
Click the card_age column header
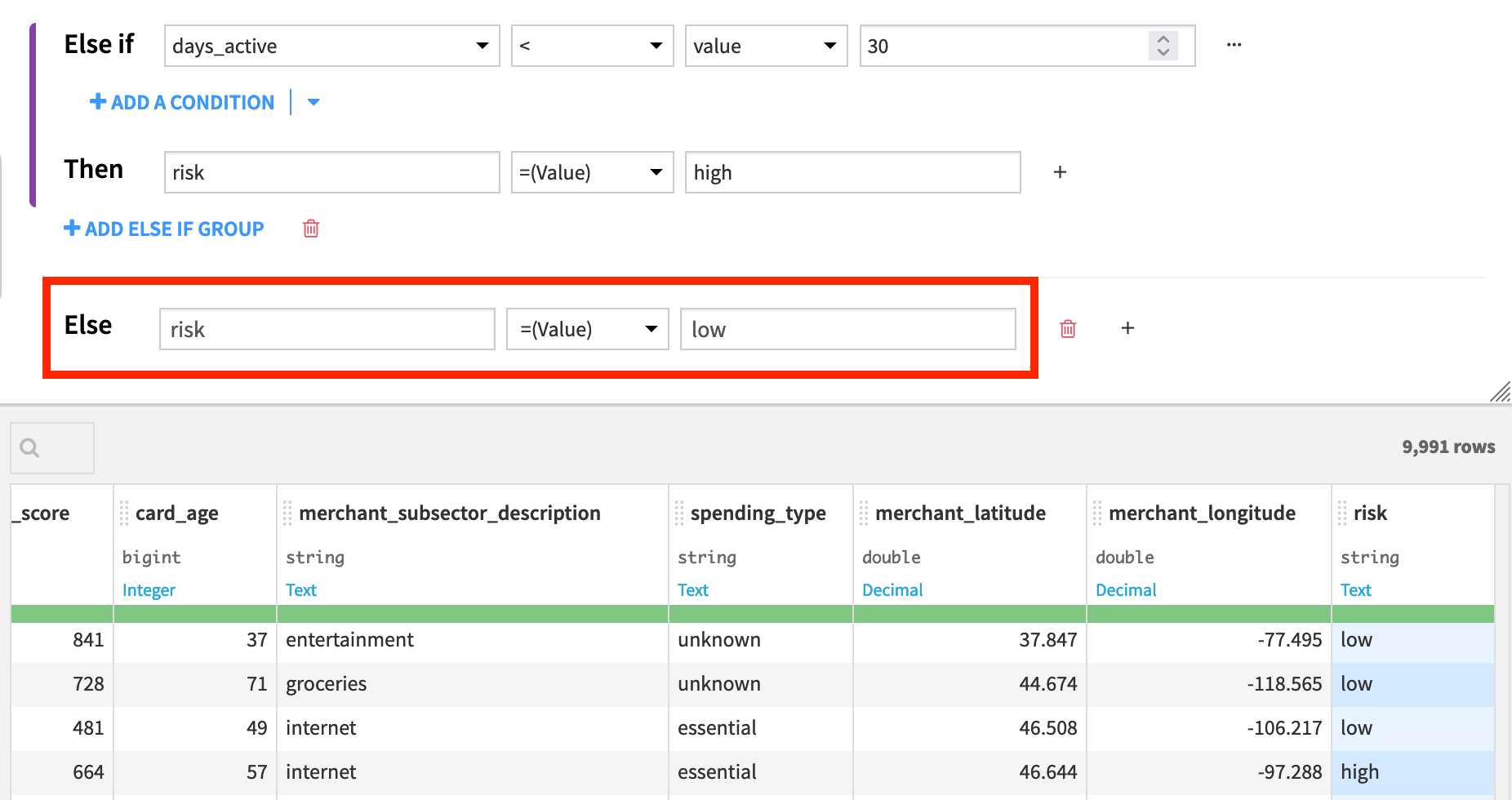(x=177, y=513)
